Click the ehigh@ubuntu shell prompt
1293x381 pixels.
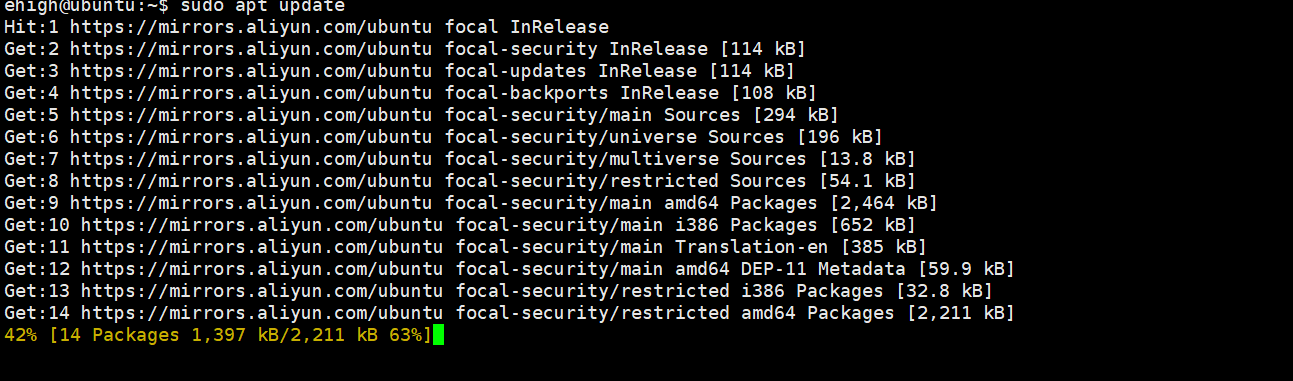tap(72, 6)
